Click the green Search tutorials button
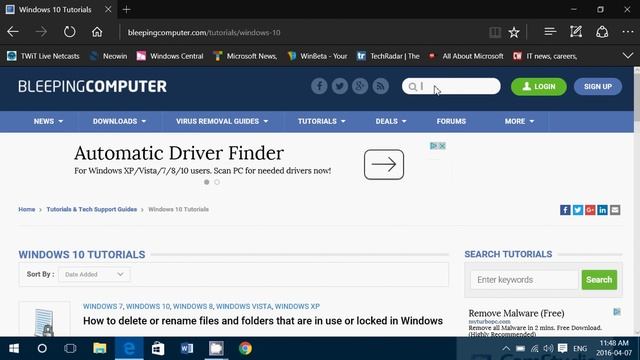The width and height of the screenshot is (640, 360). coord(599,280)
